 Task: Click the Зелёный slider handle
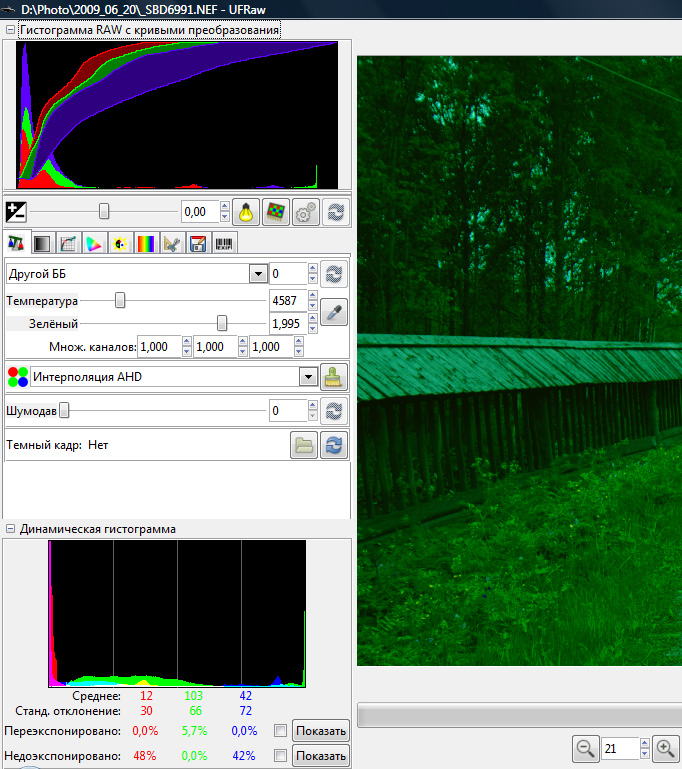pos(222,323)
